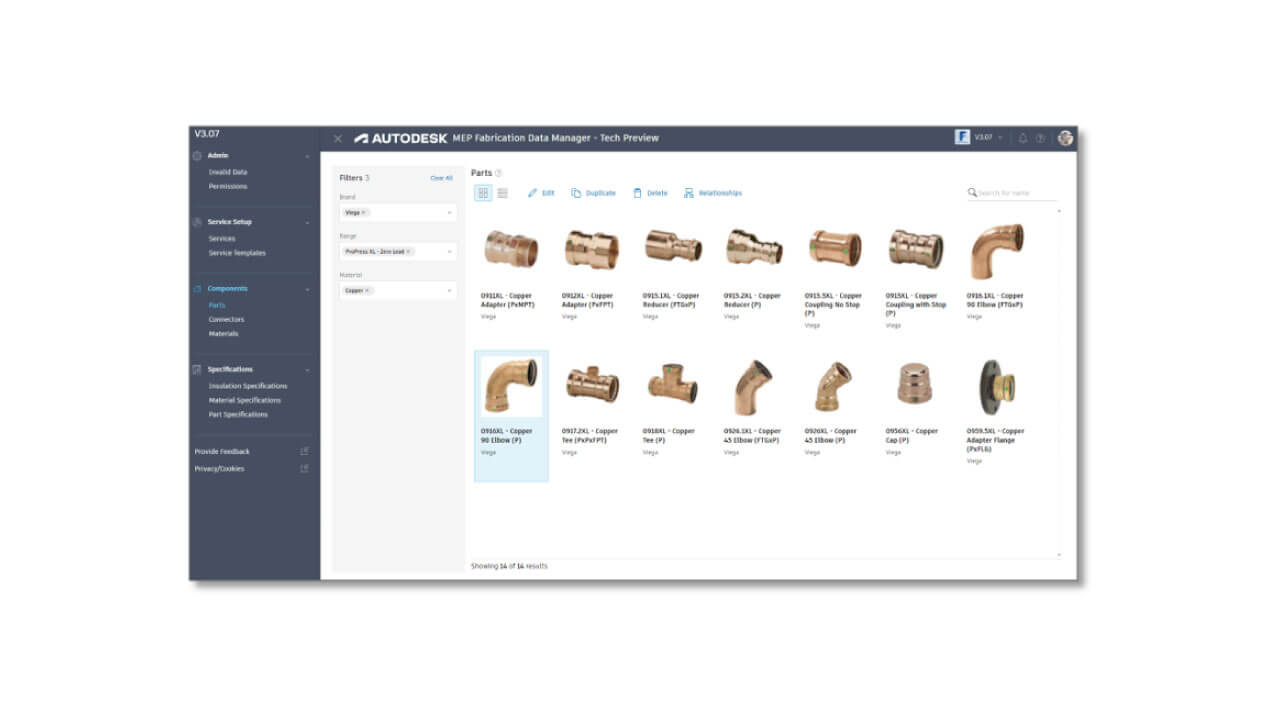1280x720 pixels.
Task: Remove the Viega brand filter chip
Action: tap(363, 213)
